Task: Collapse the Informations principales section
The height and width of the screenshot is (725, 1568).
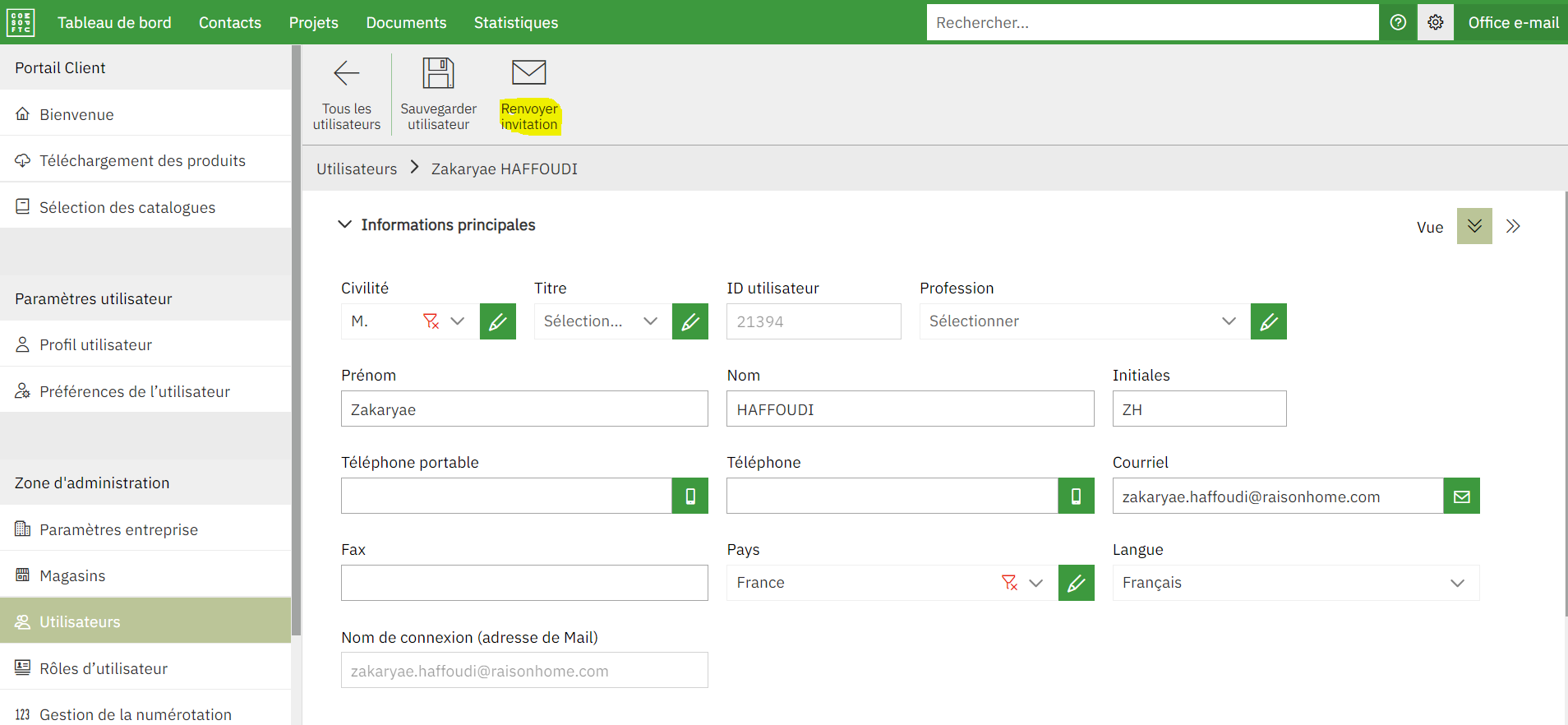Action: 345,224
